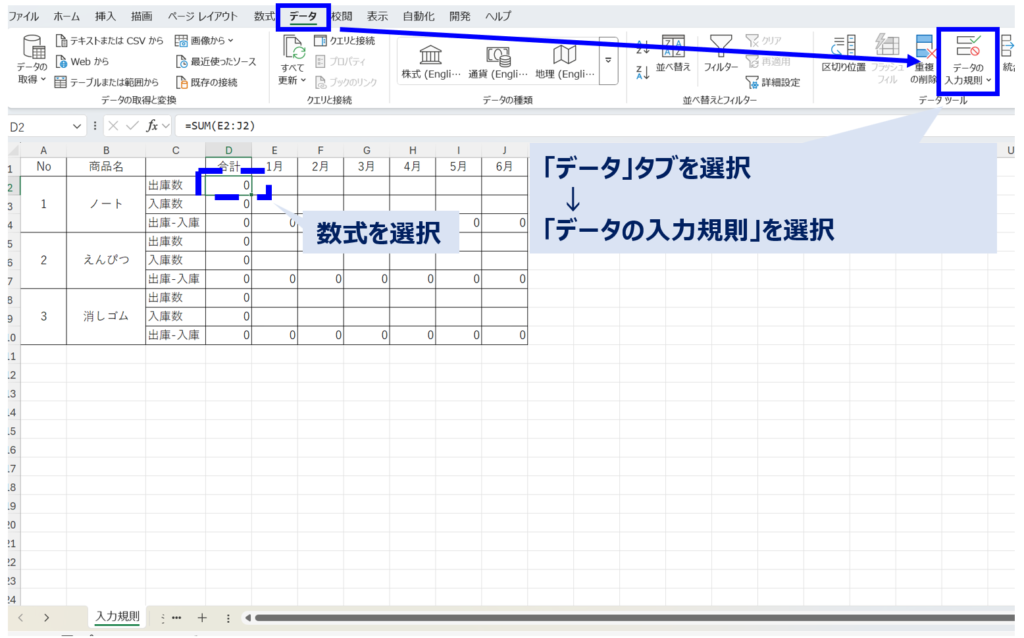Open 画像から import dropdown

(204, 40)
